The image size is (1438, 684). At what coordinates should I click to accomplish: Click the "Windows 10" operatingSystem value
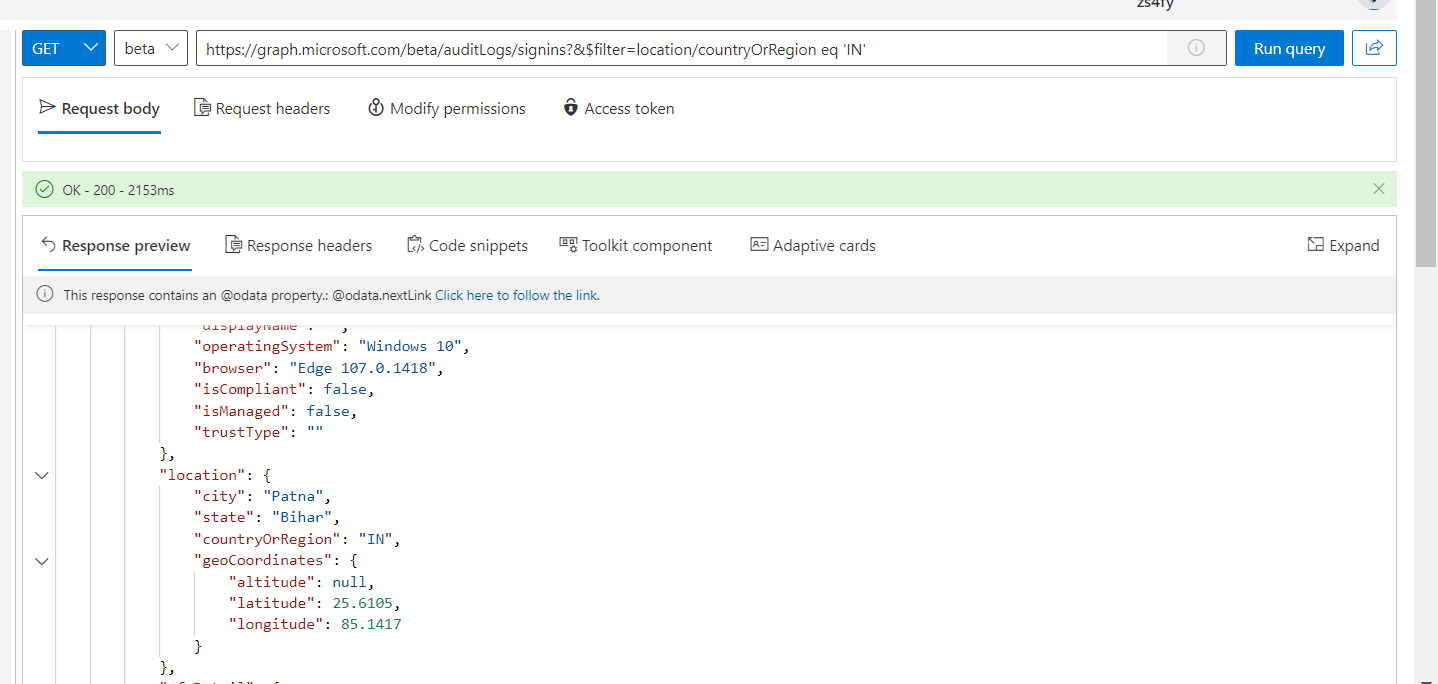click(410, 346)
